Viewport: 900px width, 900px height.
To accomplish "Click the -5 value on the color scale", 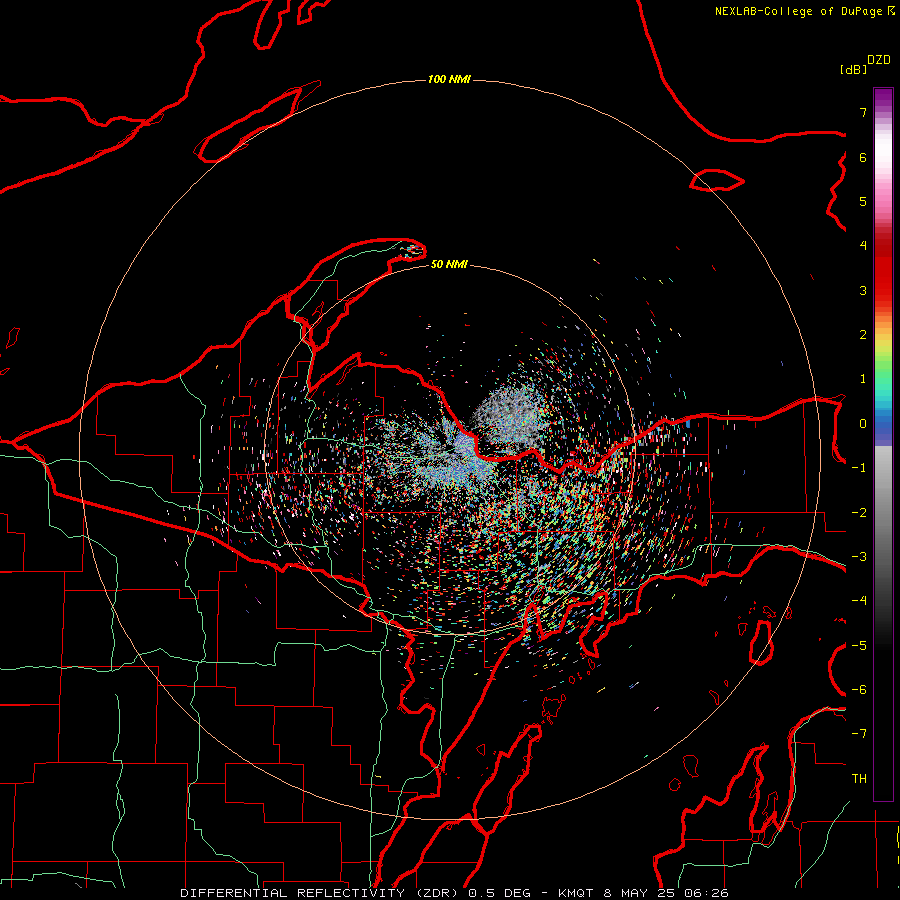I will coord(859,646).
